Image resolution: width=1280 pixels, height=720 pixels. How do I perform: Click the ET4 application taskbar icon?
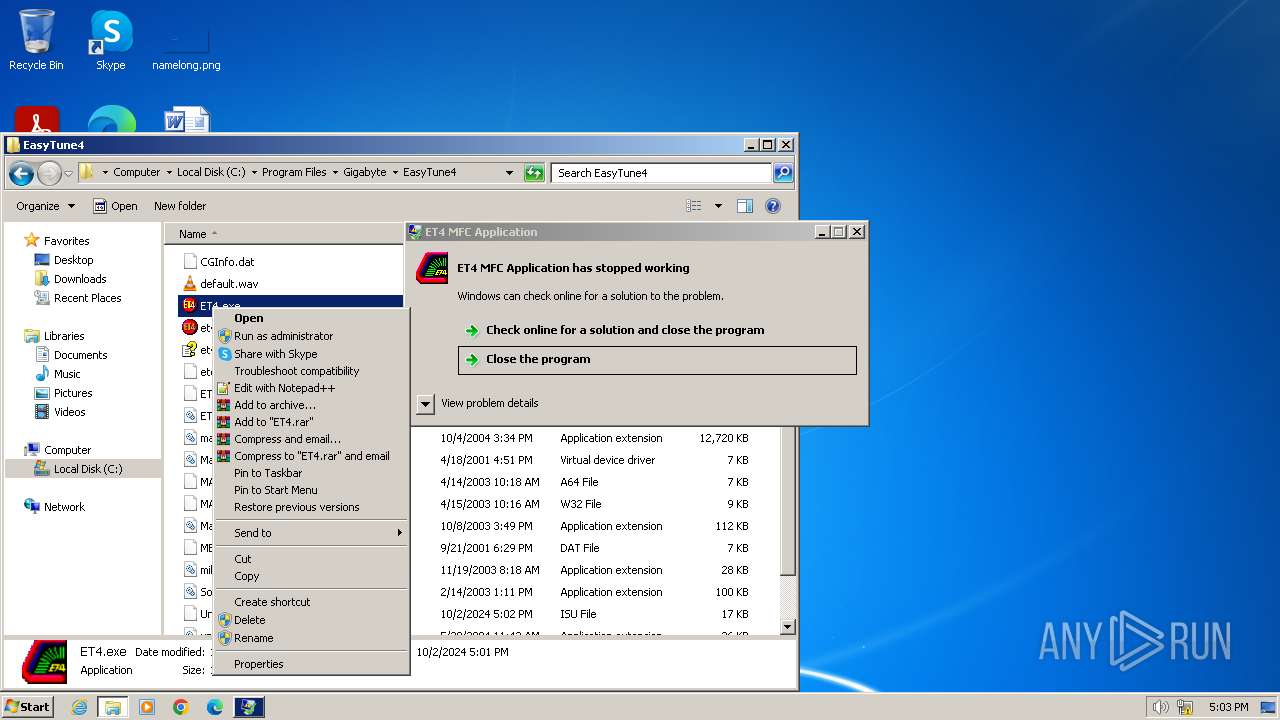tap(249, 707)
